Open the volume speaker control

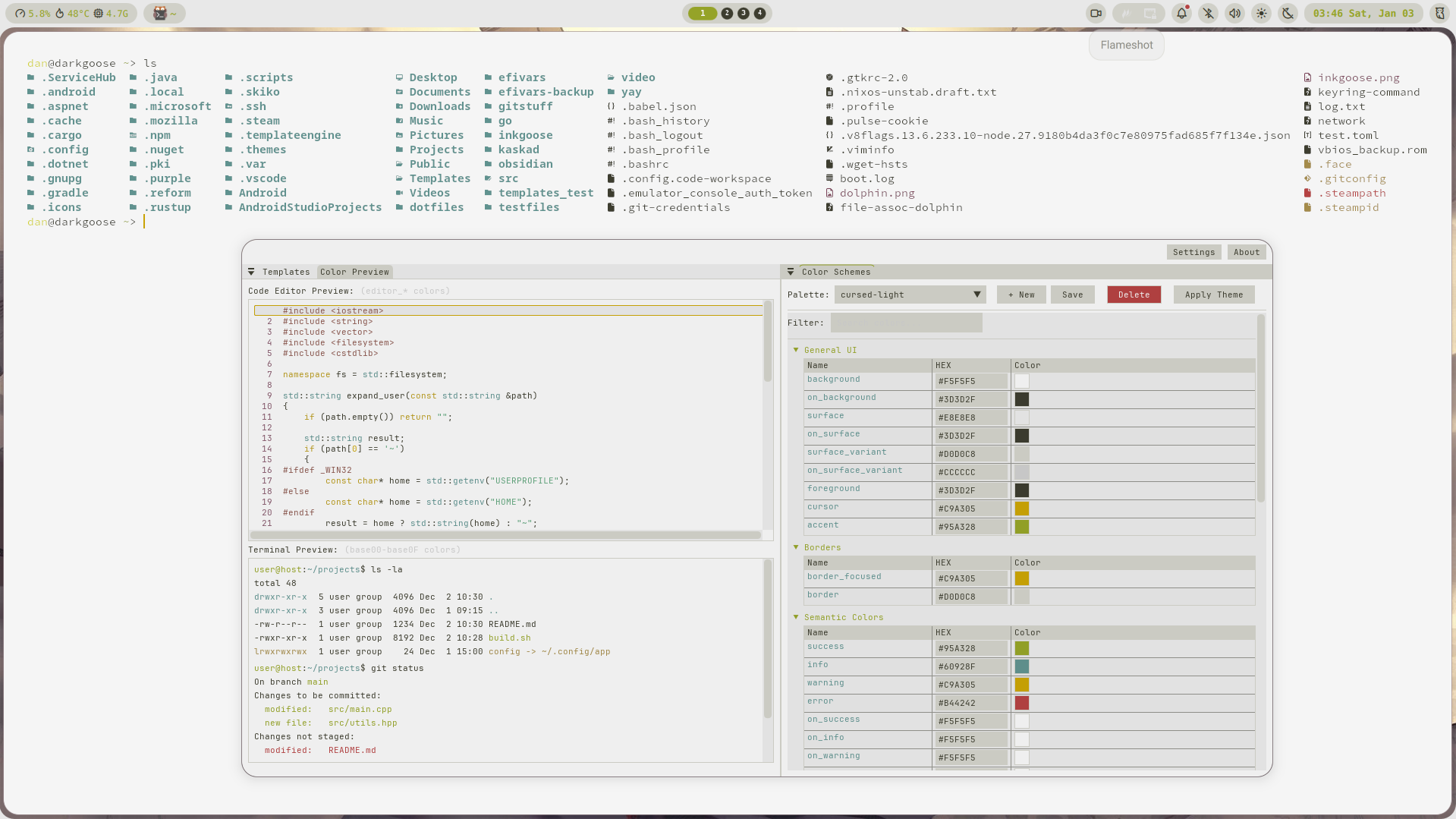point(1234,13)
